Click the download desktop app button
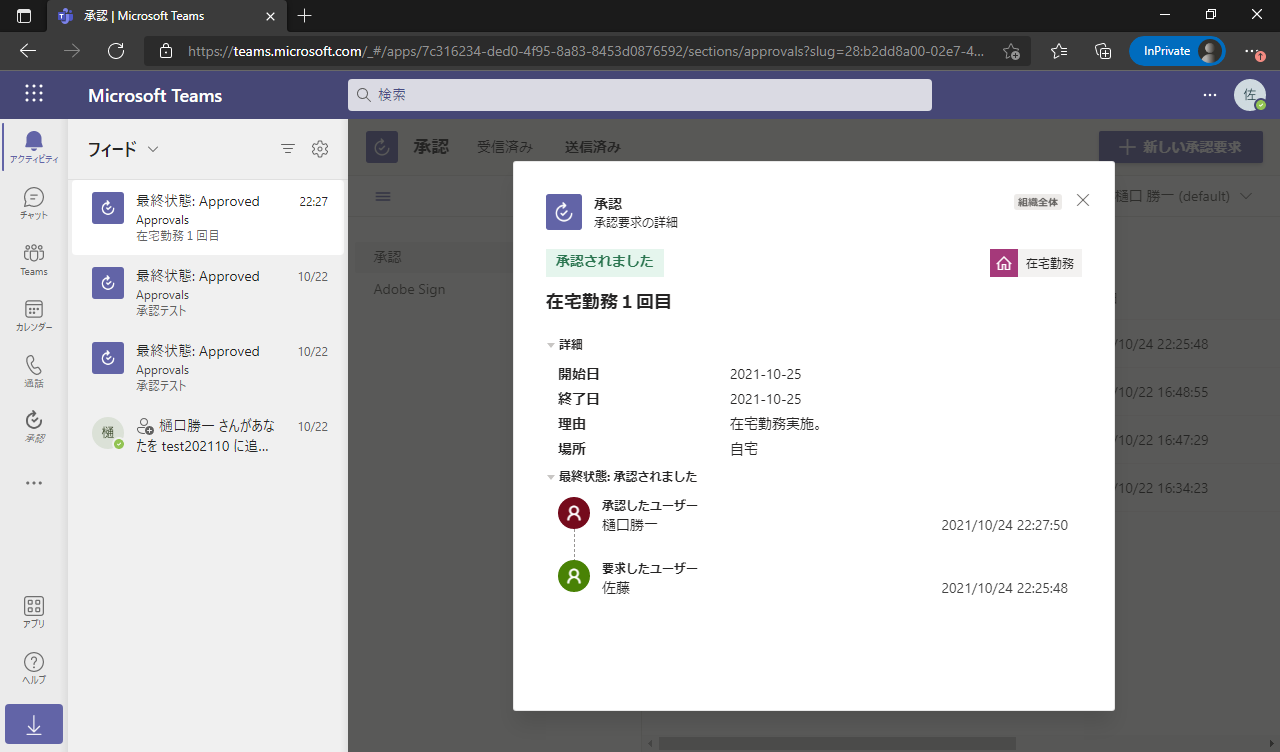This screenshot has width=1280, height=752. pos(34,724)
